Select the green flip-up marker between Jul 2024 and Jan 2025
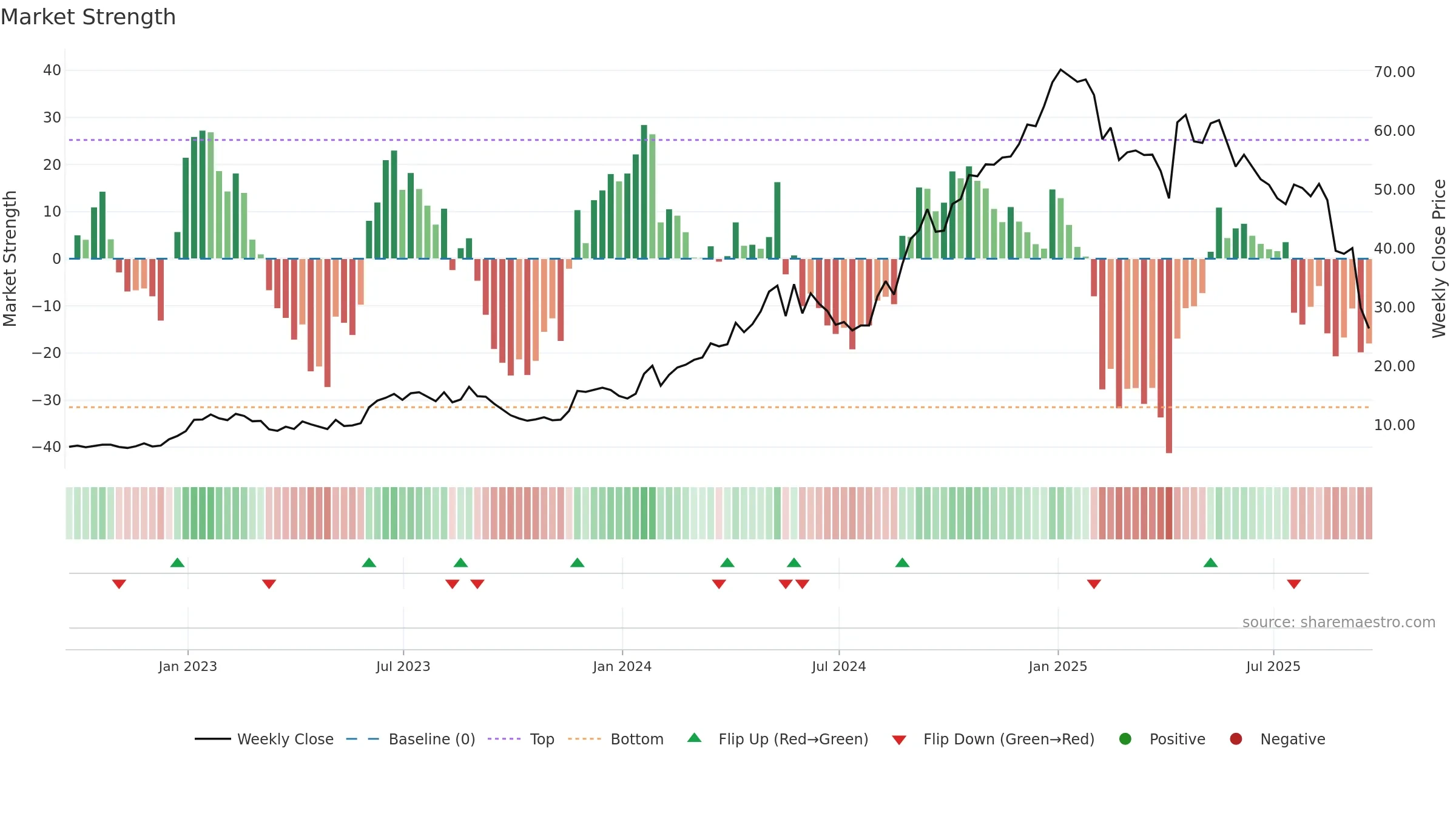Screen dimensions: 1456x819 click(902, 562)
